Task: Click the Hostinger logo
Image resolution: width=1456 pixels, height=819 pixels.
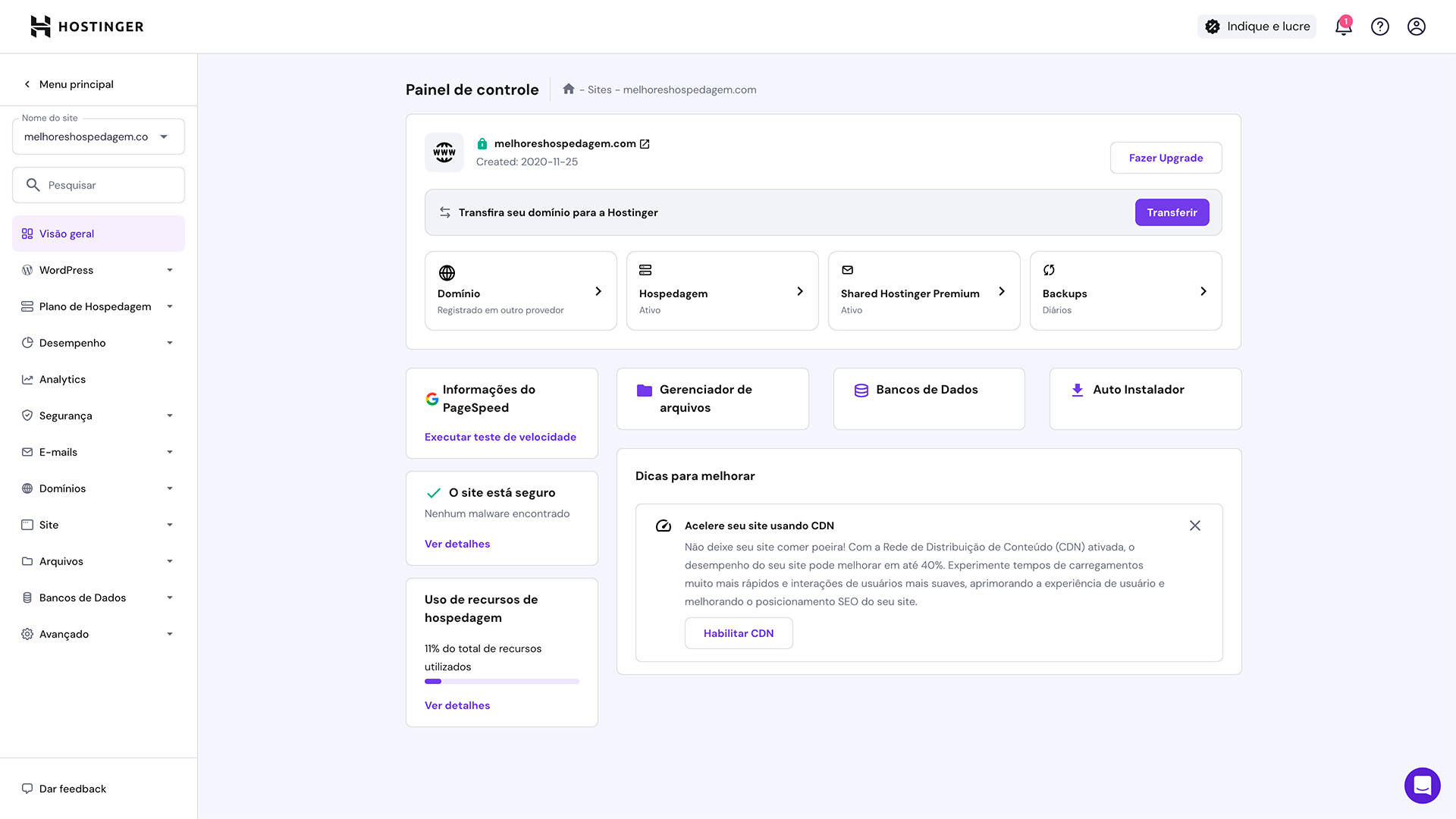Action: click(87, 27)
